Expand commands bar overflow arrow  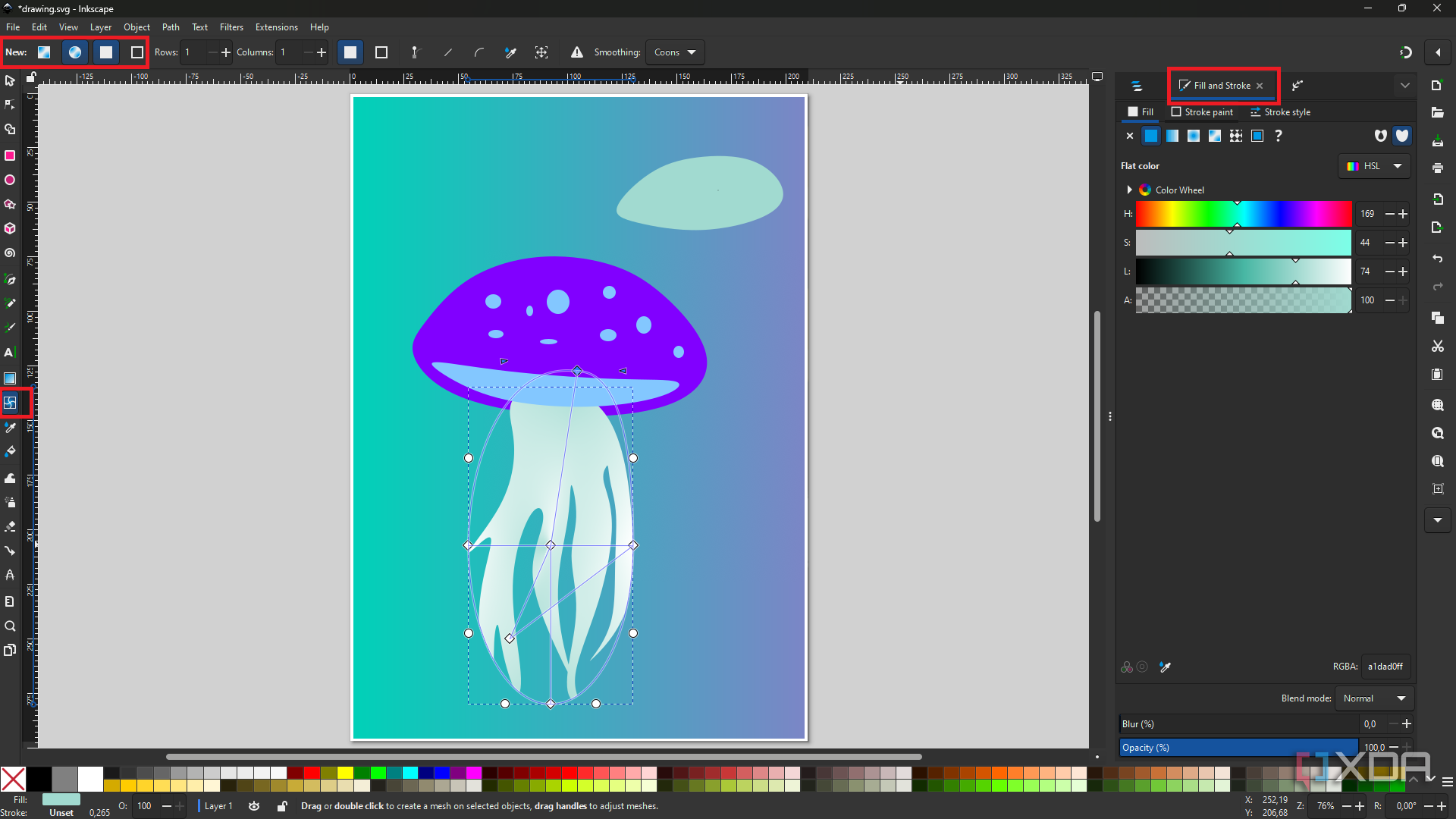tap(1438, 520)
